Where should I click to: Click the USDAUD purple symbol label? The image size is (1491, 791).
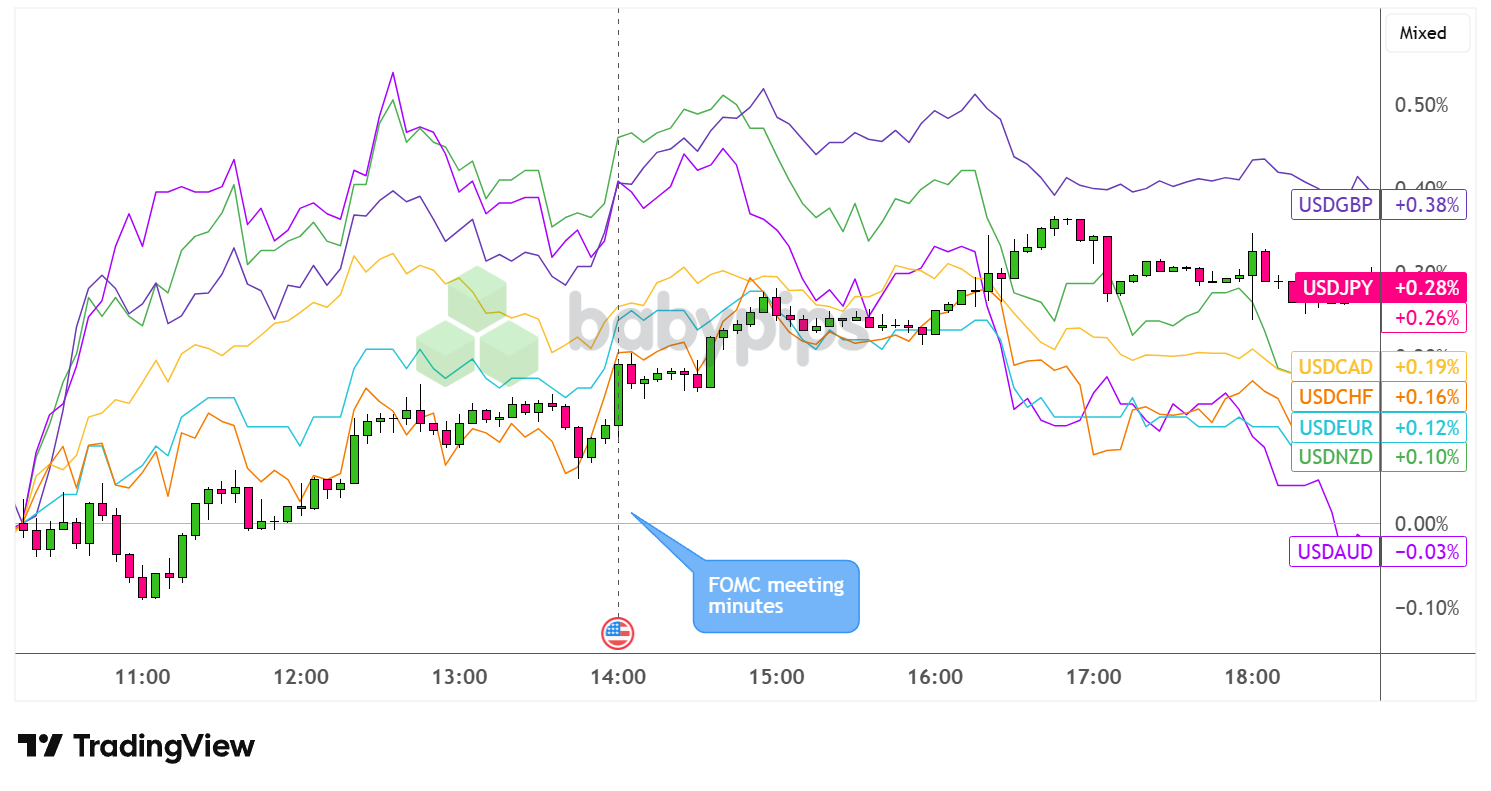click(1335, 551)
